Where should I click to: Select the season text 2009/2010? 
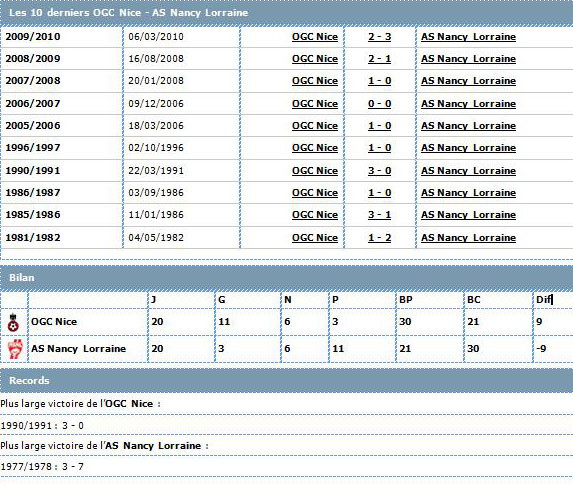(x=33, y=37)
